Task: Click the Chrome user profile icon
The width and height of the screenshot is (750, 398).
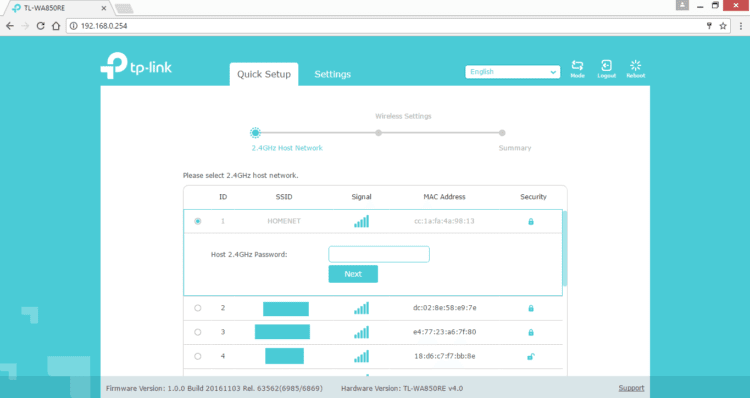Action: 682,5
